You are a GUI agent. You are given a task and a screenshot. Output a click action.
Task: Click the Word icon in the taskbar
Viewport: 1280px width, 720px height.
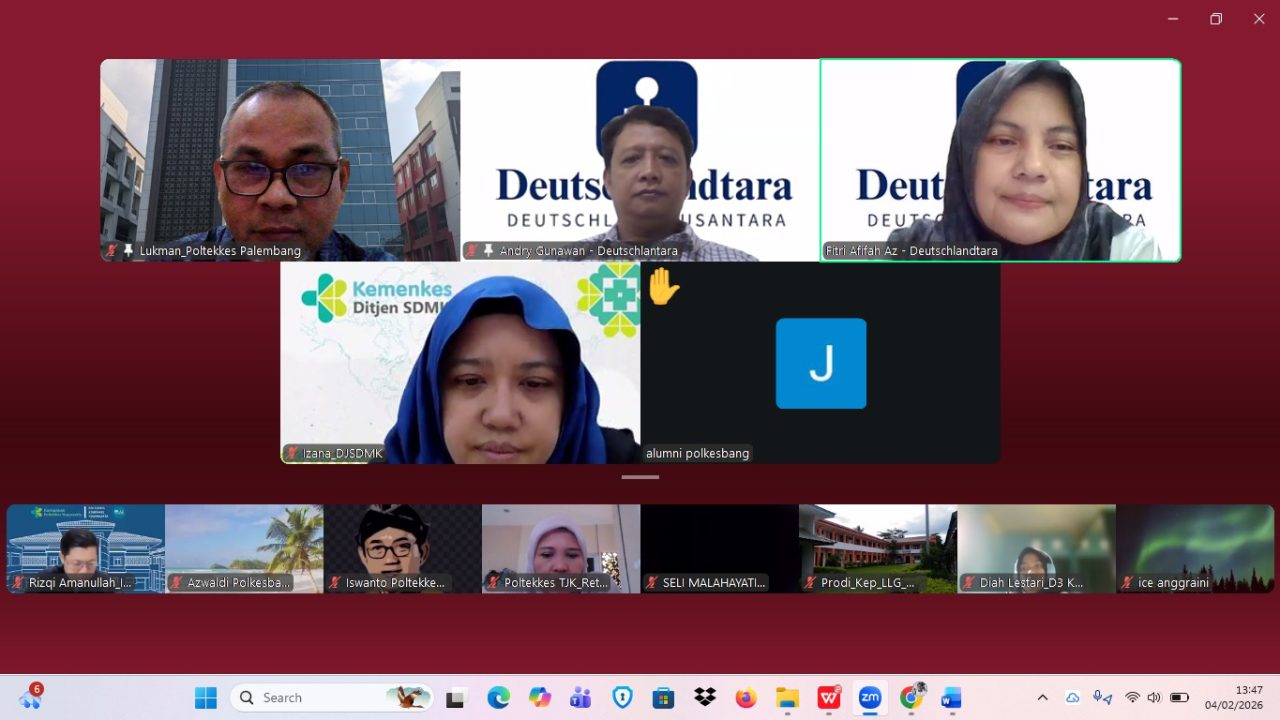[951, 697]
